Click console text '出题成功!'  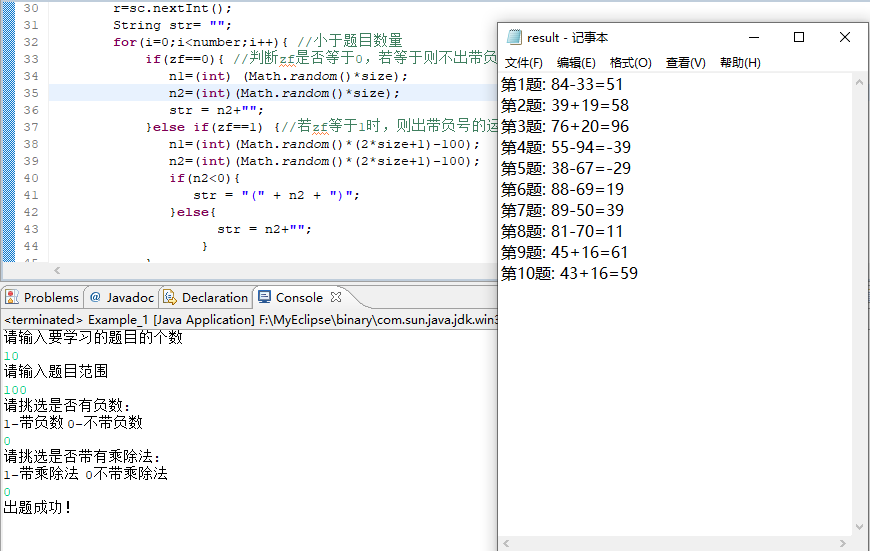point(37,507)
